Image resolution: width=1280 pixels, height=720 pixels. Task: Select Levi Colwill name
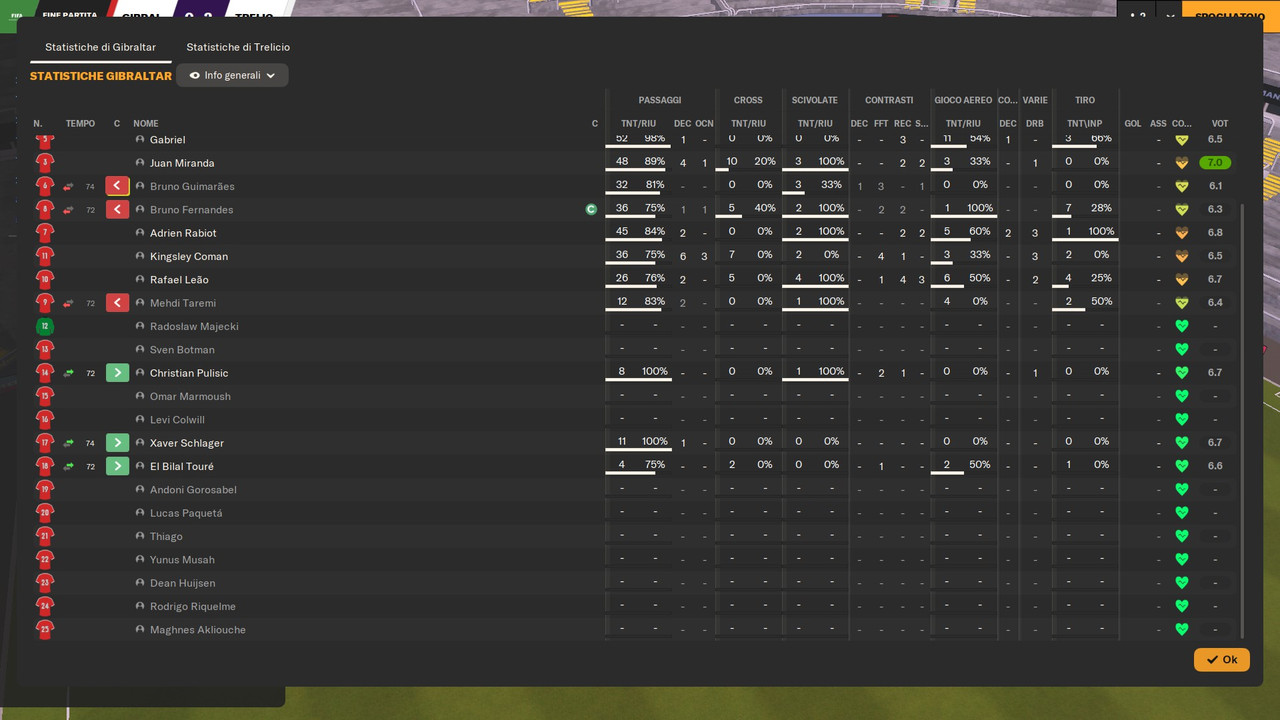pyautogui.click(x=177, y=420)
